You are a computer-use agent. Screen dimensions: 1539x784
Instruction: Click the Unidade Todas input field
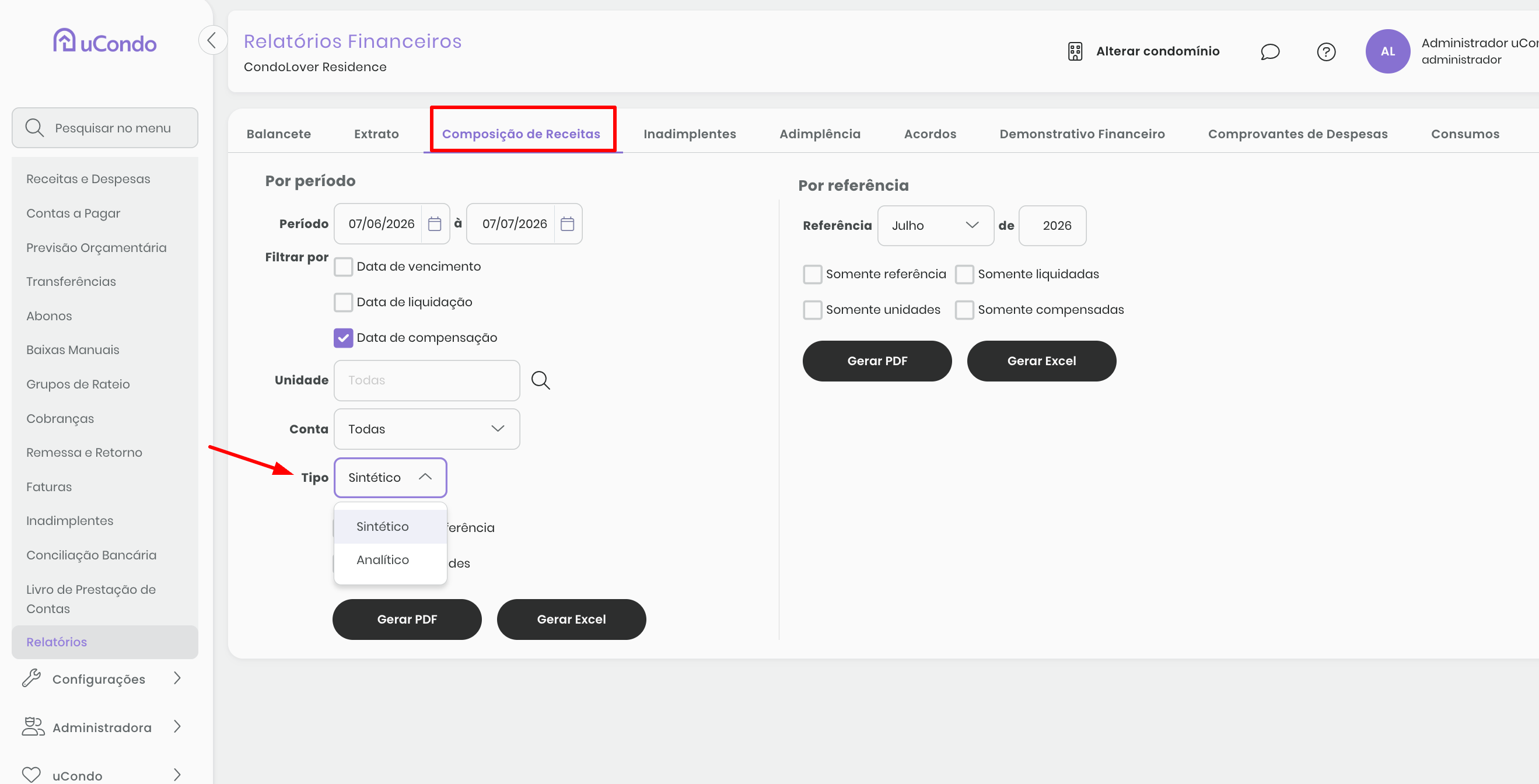click(426, 381)
